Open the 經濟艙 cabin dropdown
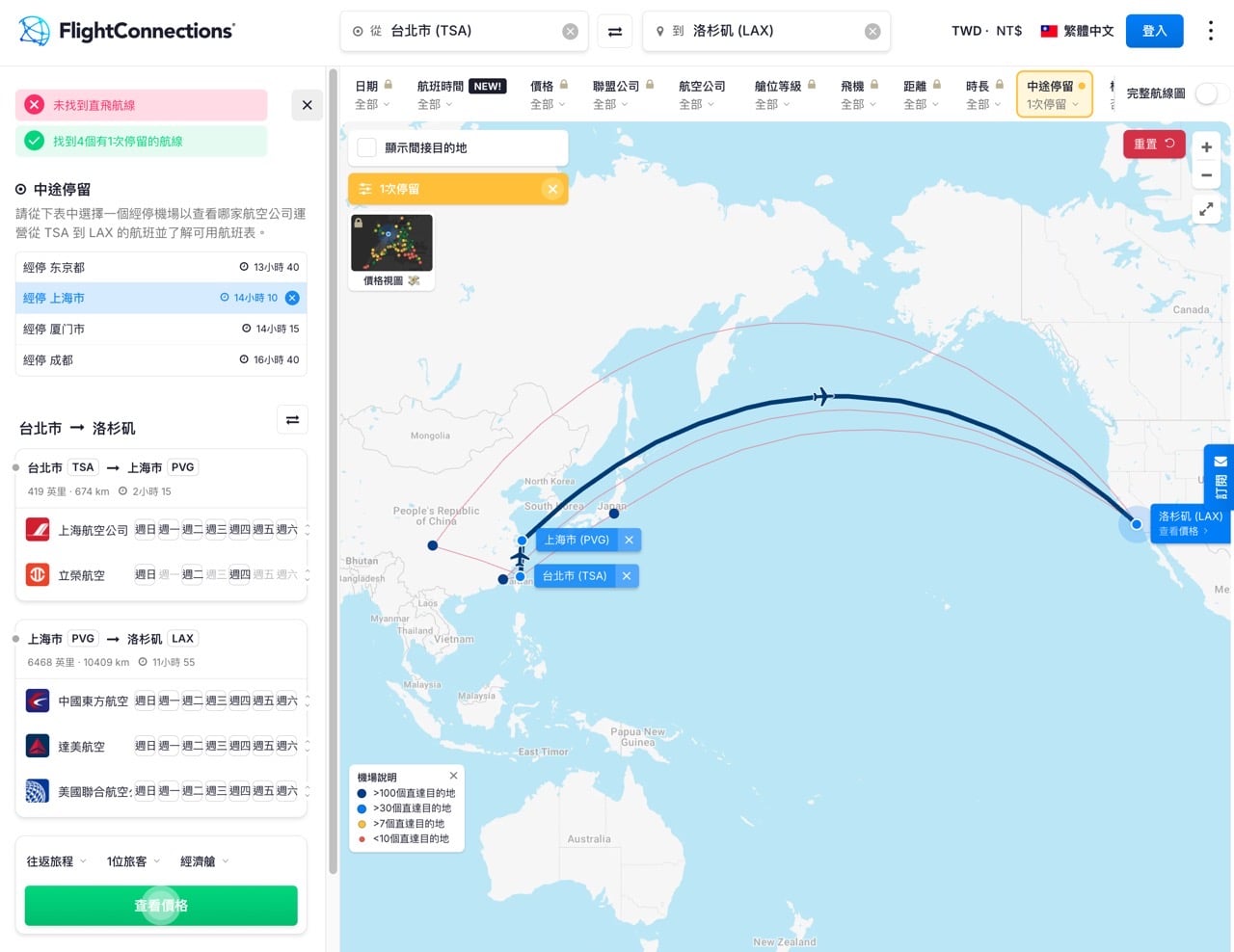The width and height of the screenshot is (1234, 952). [x=204, y=861]
